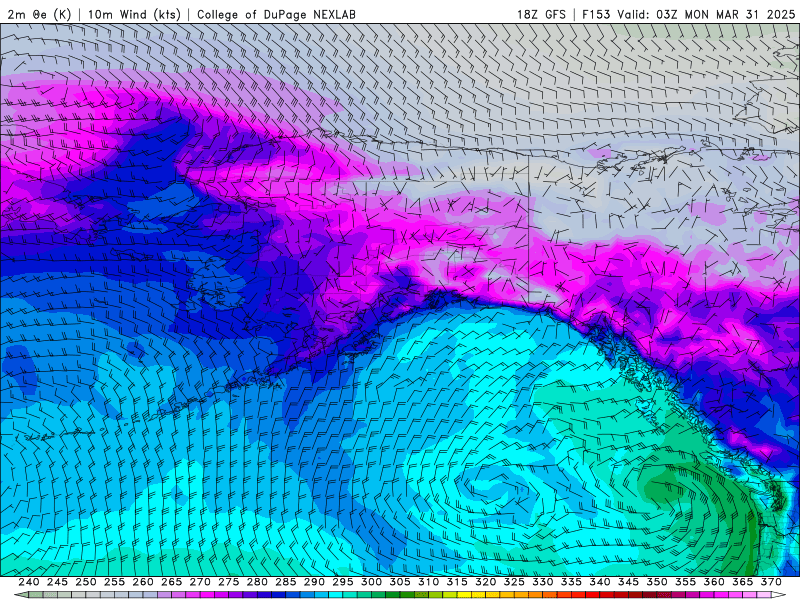Click the 265 value on the color scale
The width and height of the screenshot is (800, 600).
coord(171,582)
